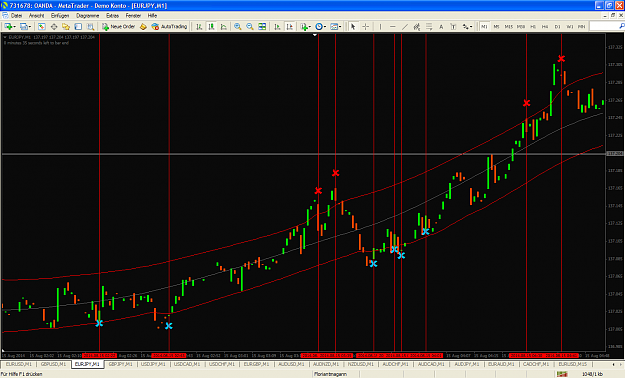Select the text label tool
The image size is (625, 378).
click(x=453, y=26)
